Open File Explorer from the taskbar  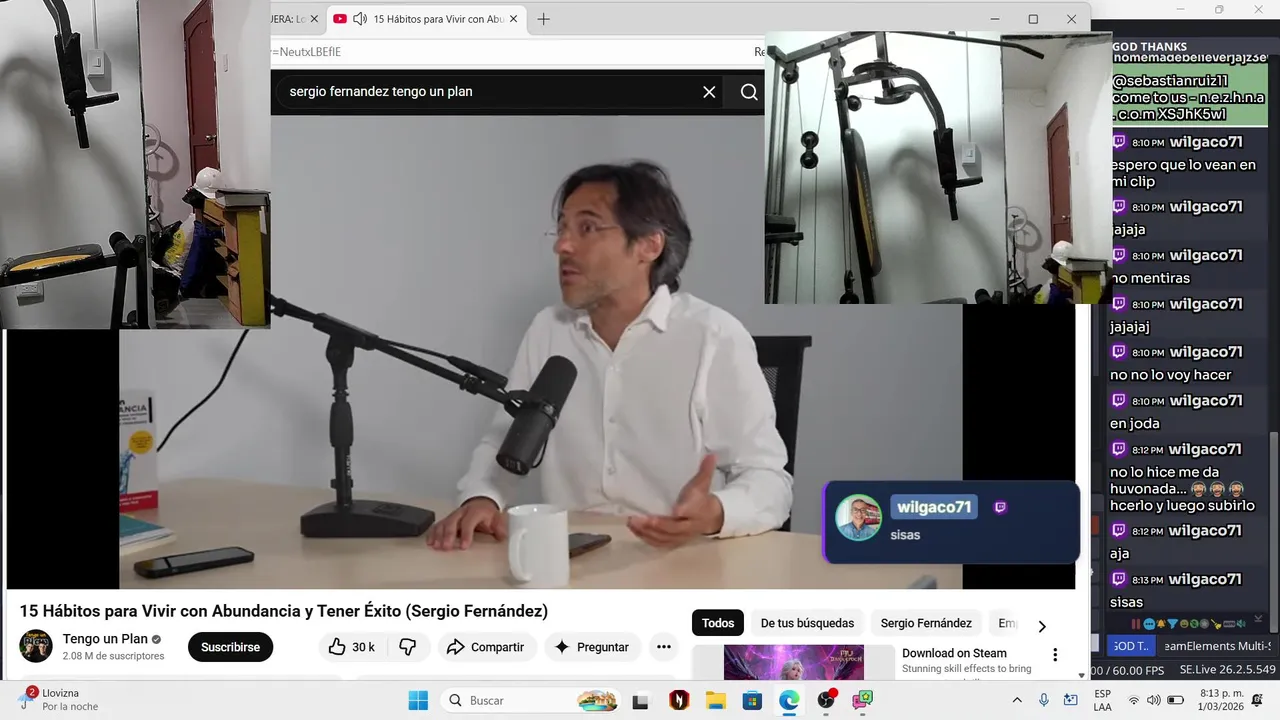tap(715, 700)
